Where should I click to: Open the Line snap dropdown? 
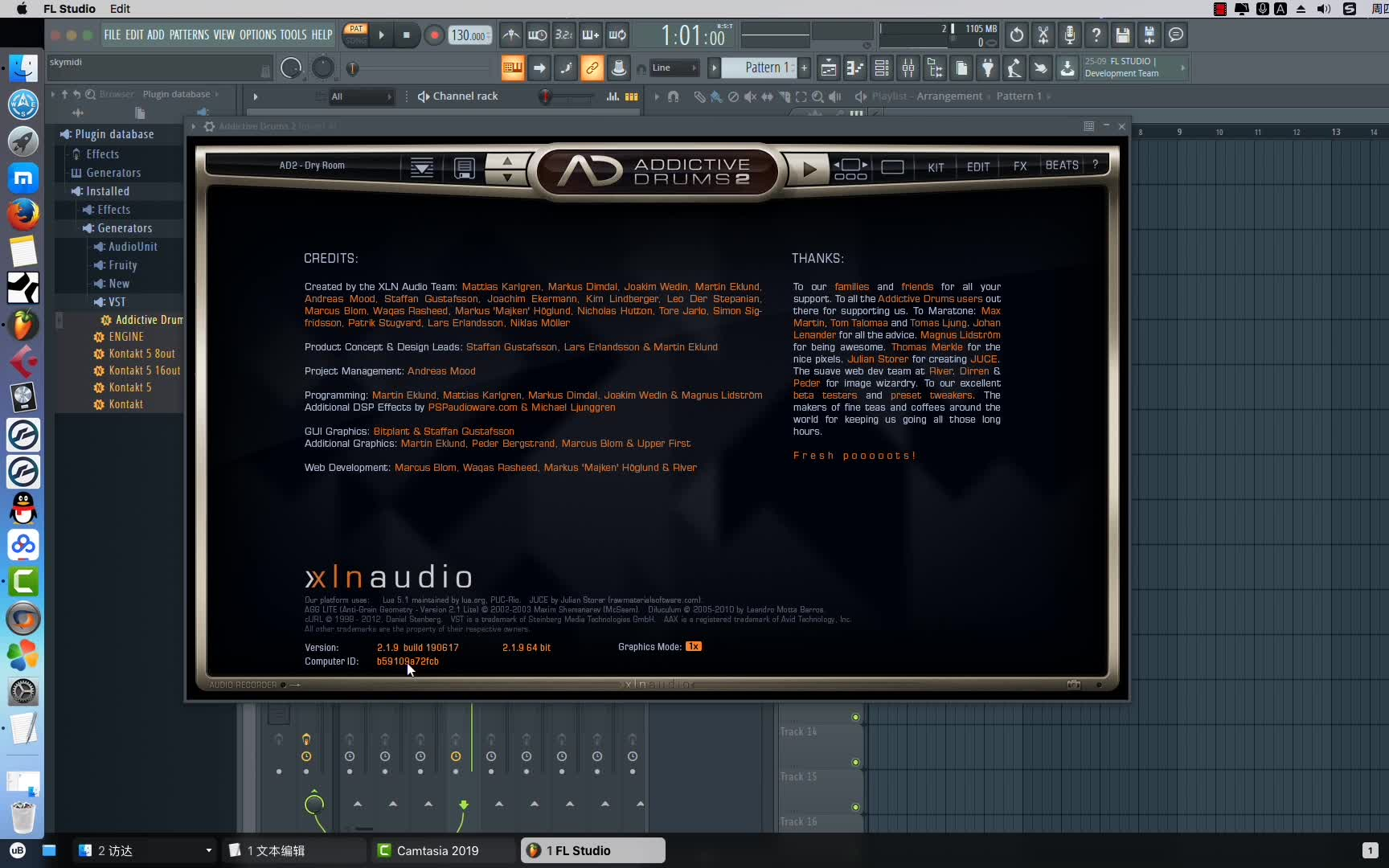click(674, 68)
